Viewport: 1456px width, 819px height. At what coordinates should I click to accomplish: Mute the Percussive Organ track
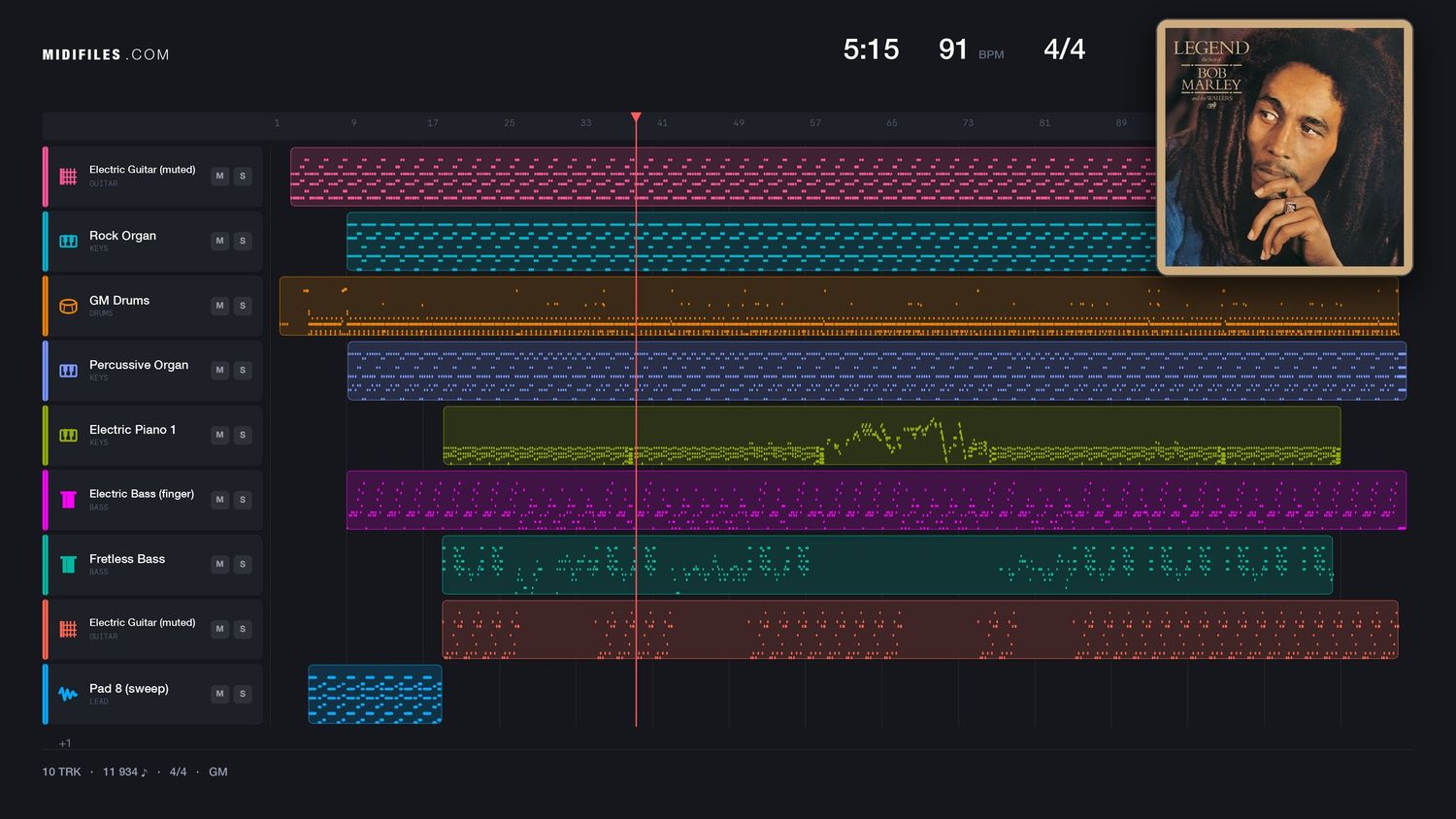tap(220, 371)
